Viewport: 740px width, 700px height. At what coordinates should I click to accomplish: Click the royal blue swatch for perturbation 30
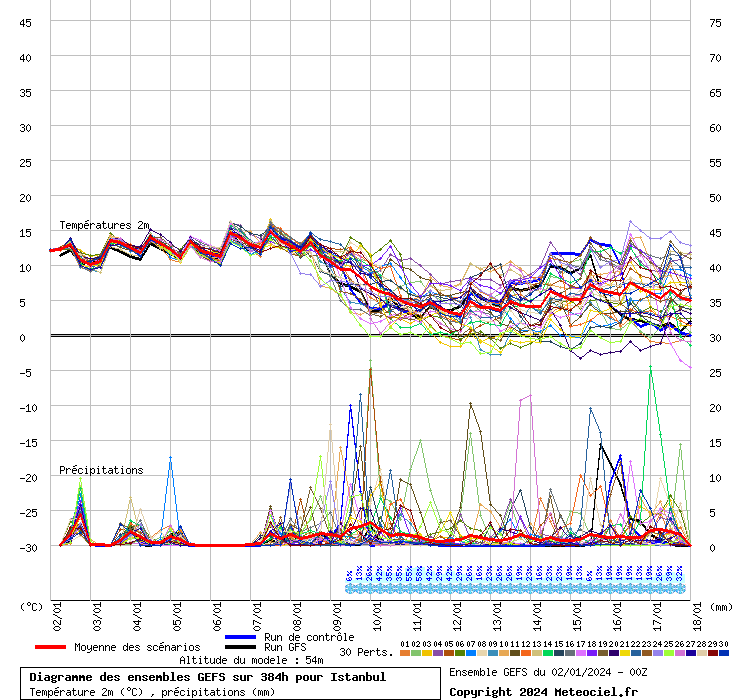pos(723,653)
